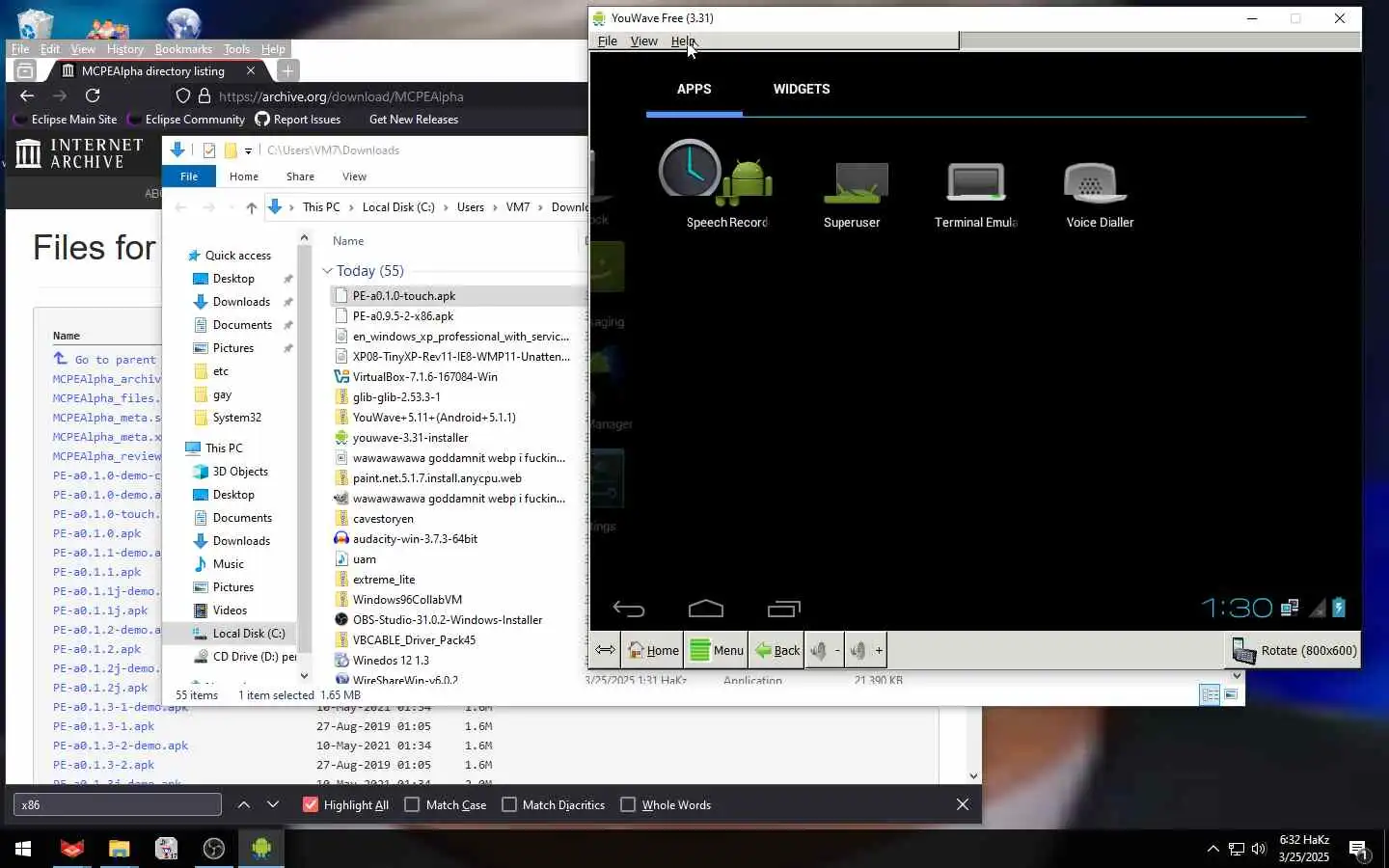The image size is (1389, 868).
Task: Open the File tab in File Explorer
Action: [x=189, y=176]
